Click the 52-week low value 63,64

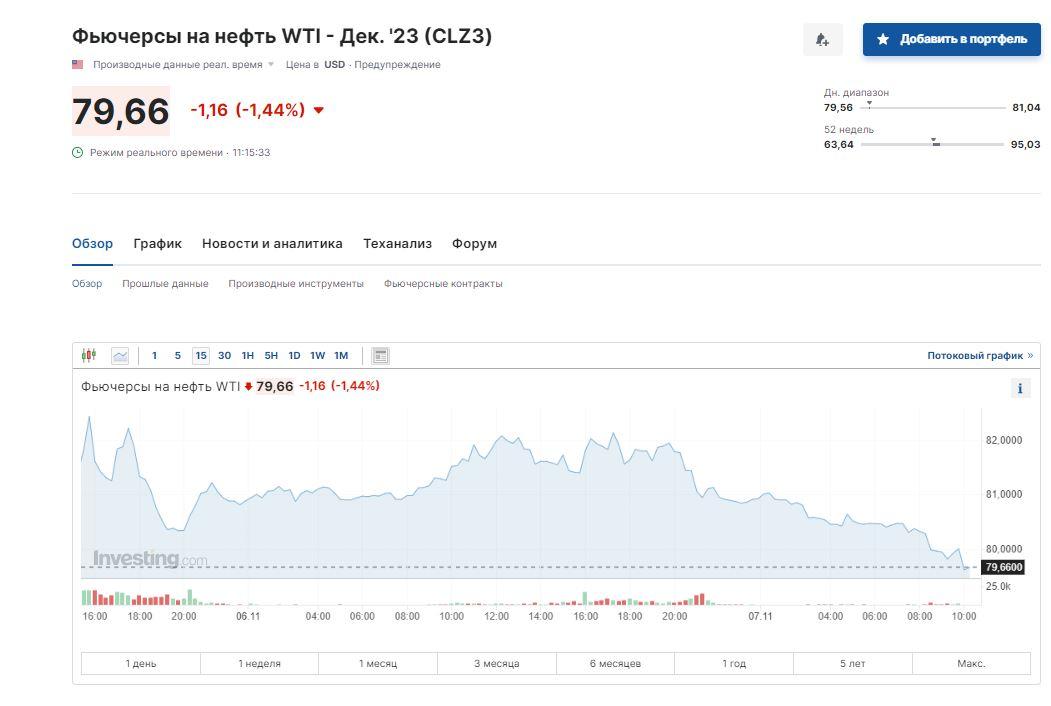point(839,144)
